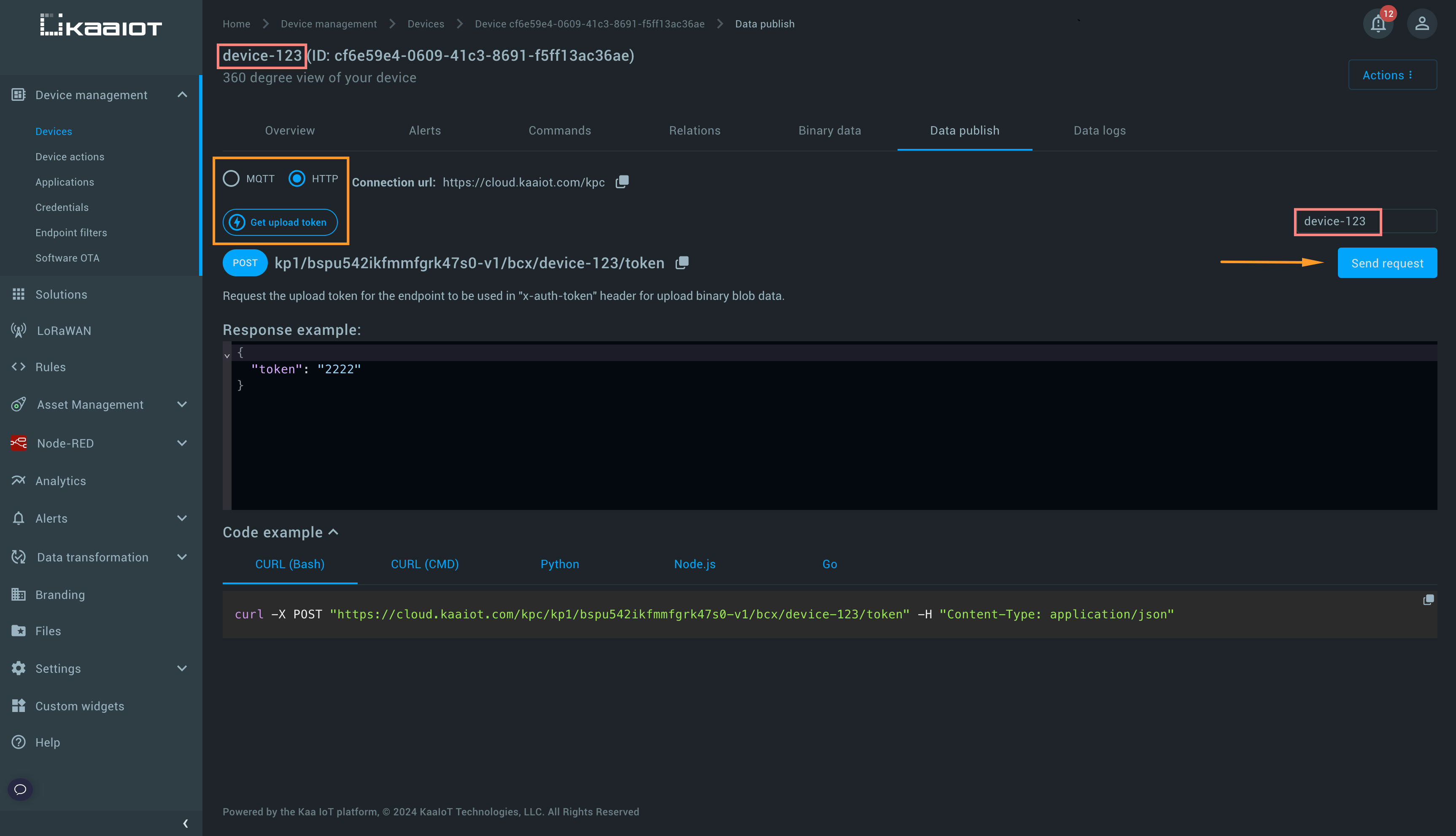This screenshot has height=836, width=1456.
Task: Expand the Alerts sidebar chevron
Action: click(182, 518)
